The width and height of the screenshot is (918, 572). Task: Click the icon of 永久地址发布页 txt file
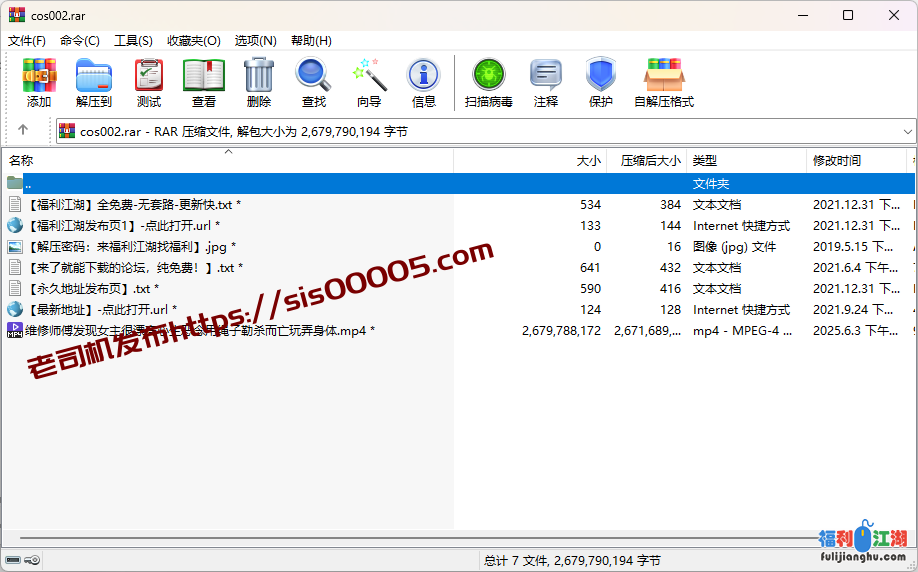click(x=15, y=288)
